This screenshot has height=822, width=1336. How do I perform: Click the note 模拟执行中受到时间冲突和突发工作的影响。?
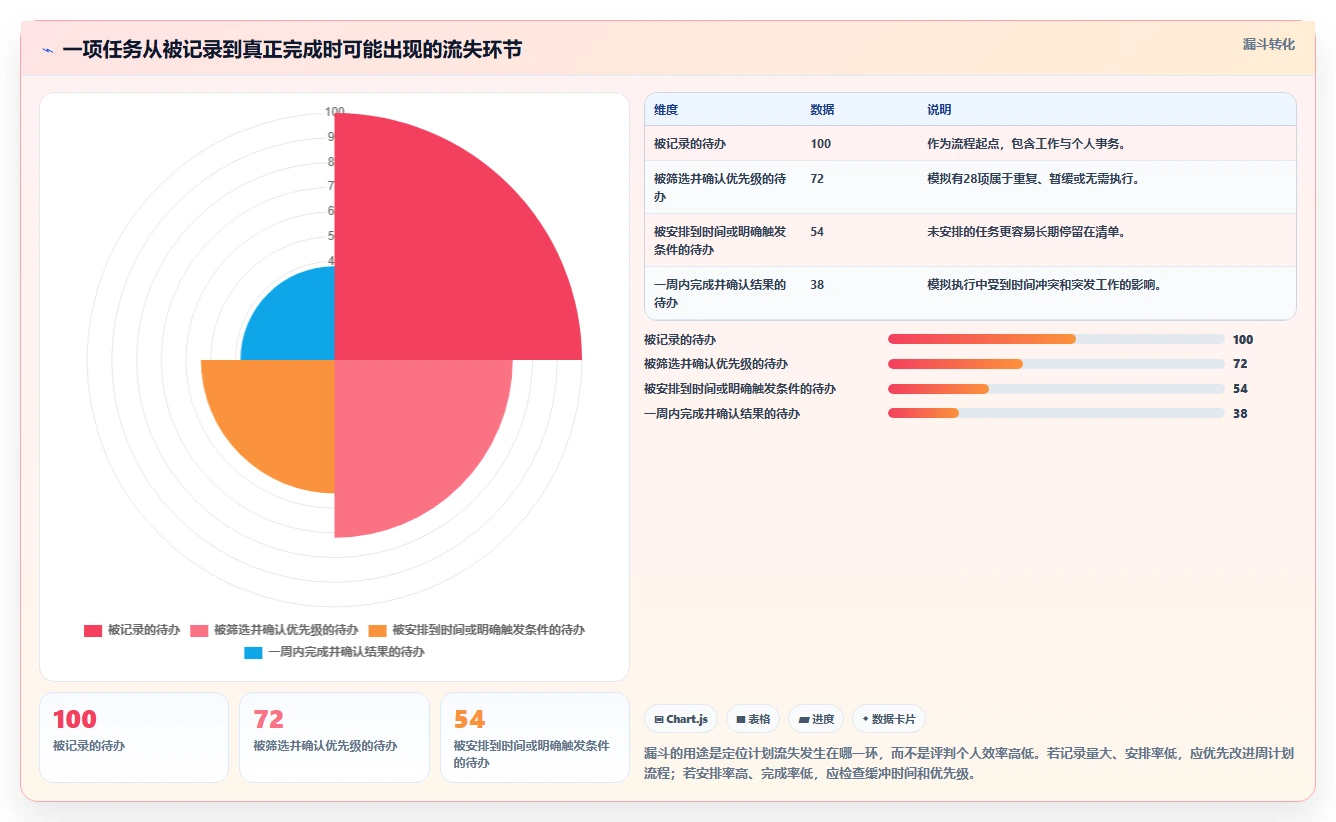[1044, 285]
